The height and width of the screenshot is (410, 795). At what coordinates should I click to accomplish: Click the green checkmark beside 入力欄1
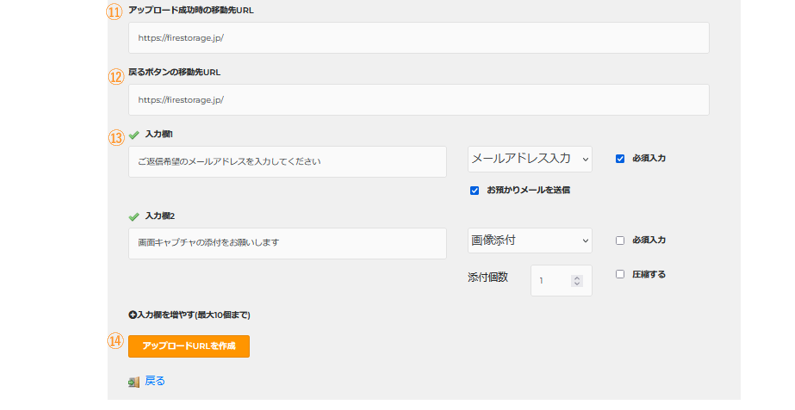click(134, 135)
